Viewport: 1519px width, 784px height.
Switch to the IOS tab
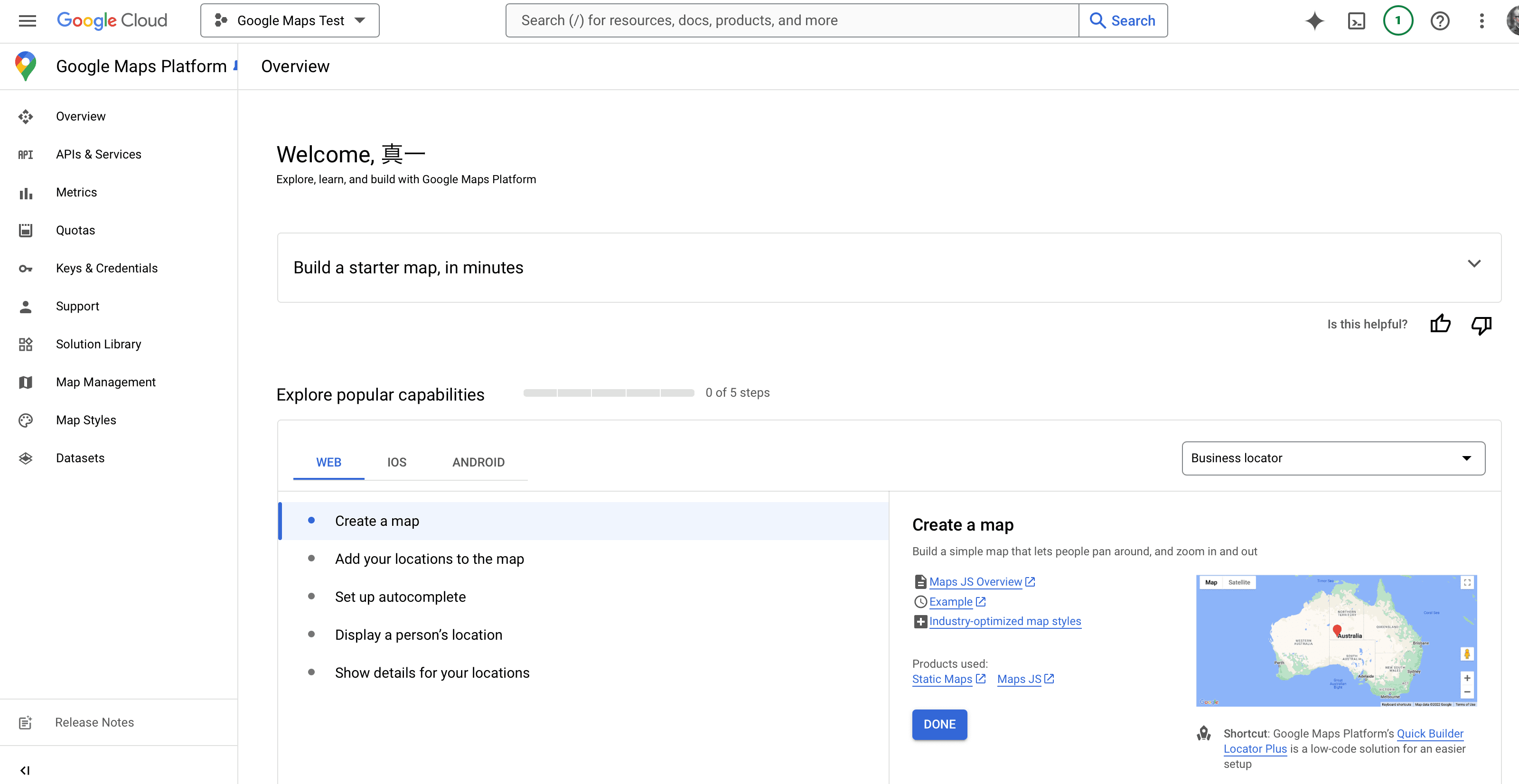396,462
